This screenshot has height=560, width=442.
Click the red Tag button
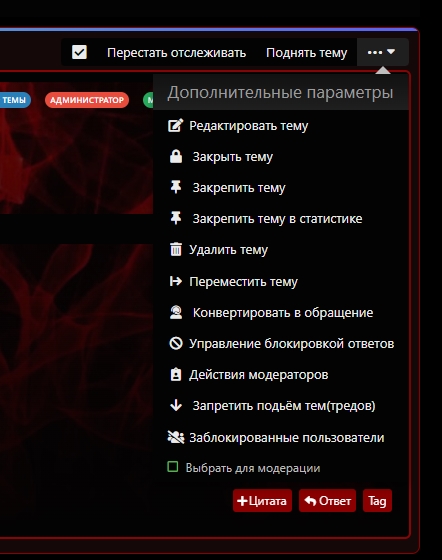pos(377,500)
